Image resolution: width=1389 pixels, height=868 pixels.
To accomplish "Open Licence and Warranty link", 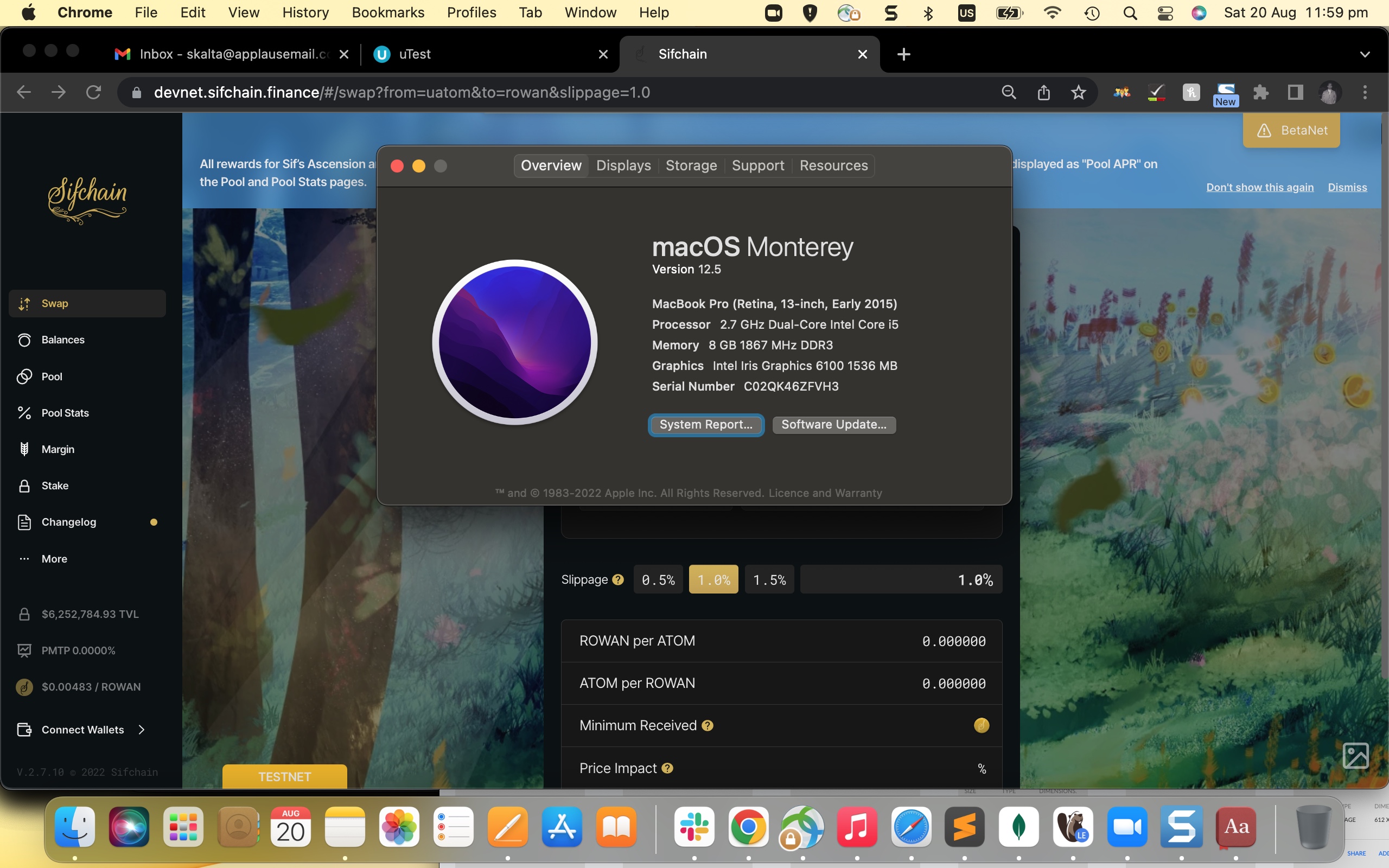I will pyautogui.click(x=825, y=493).
